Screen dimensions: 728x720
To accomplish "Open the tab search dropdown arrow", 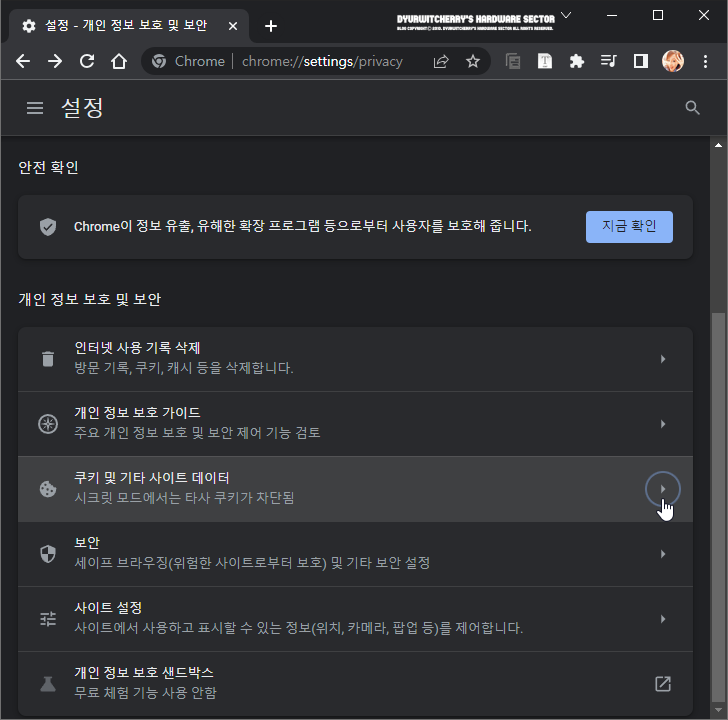I will 566,15.
